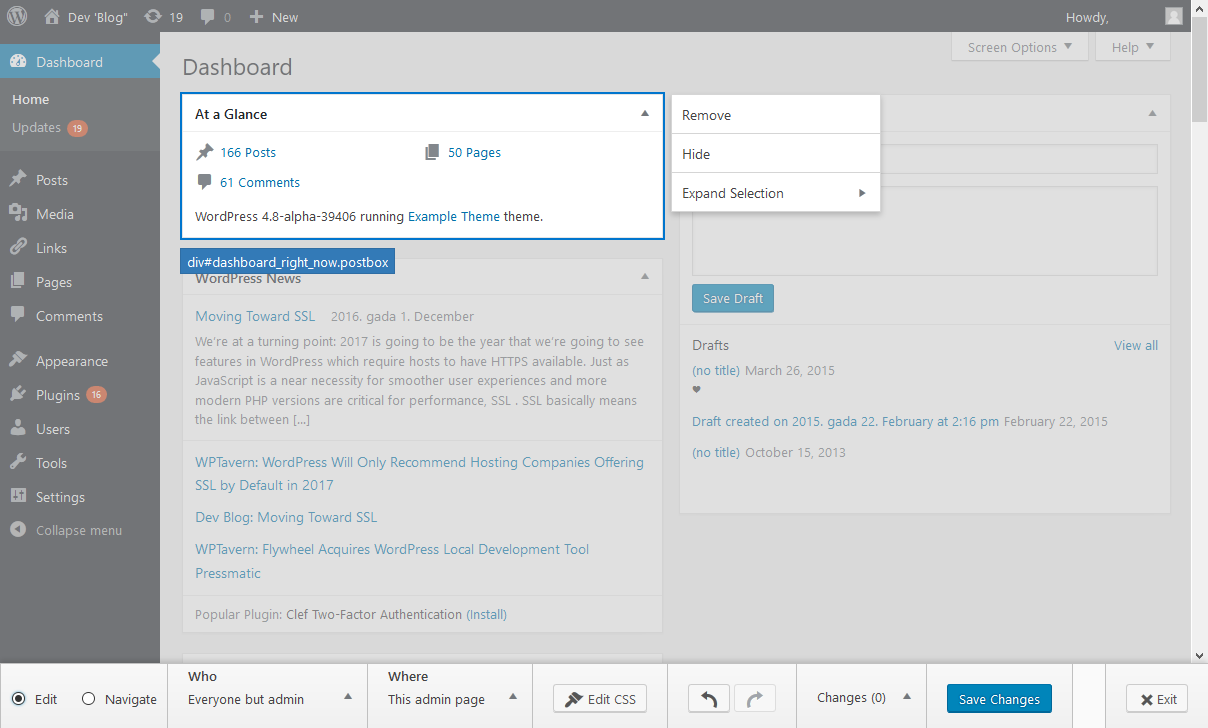Collapse the Quick Draft widget arrow
1208x728 pixels.
(1152, 113)
